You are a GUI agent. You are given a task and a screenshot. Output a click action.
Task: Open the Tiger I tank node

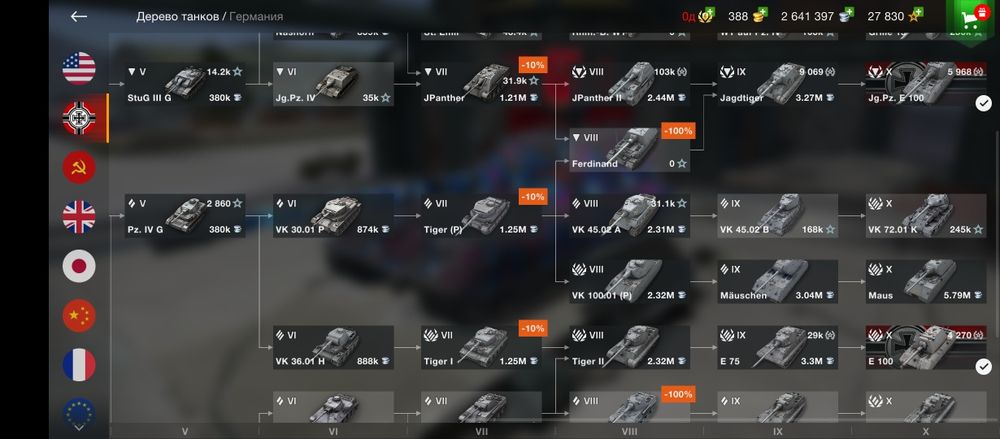(x=482, y=348)
